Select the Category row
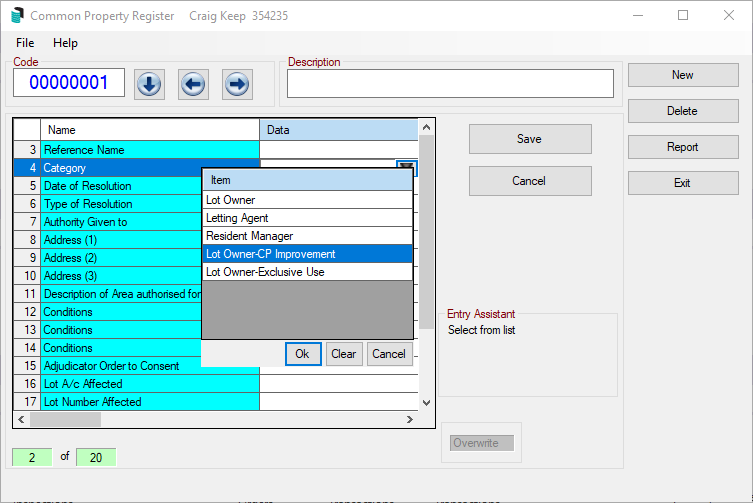Image resolution: width=753 pixels, height=503 pixels. tap(122, 168)
